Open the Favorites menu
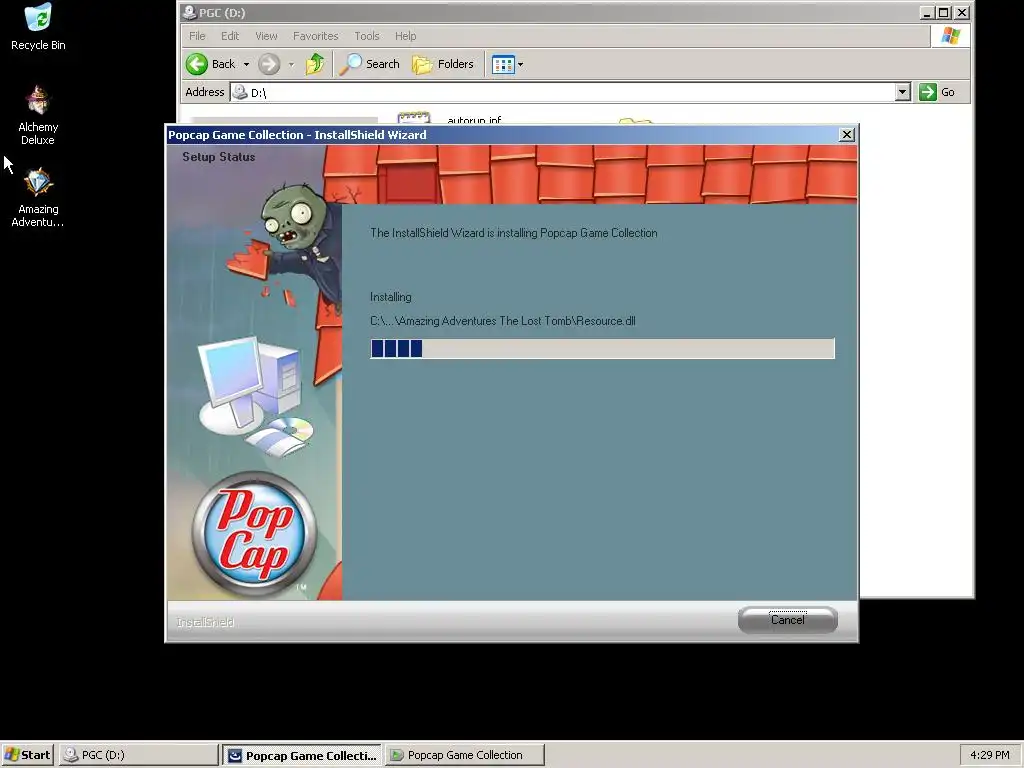1024x768 pixels. 315,36
